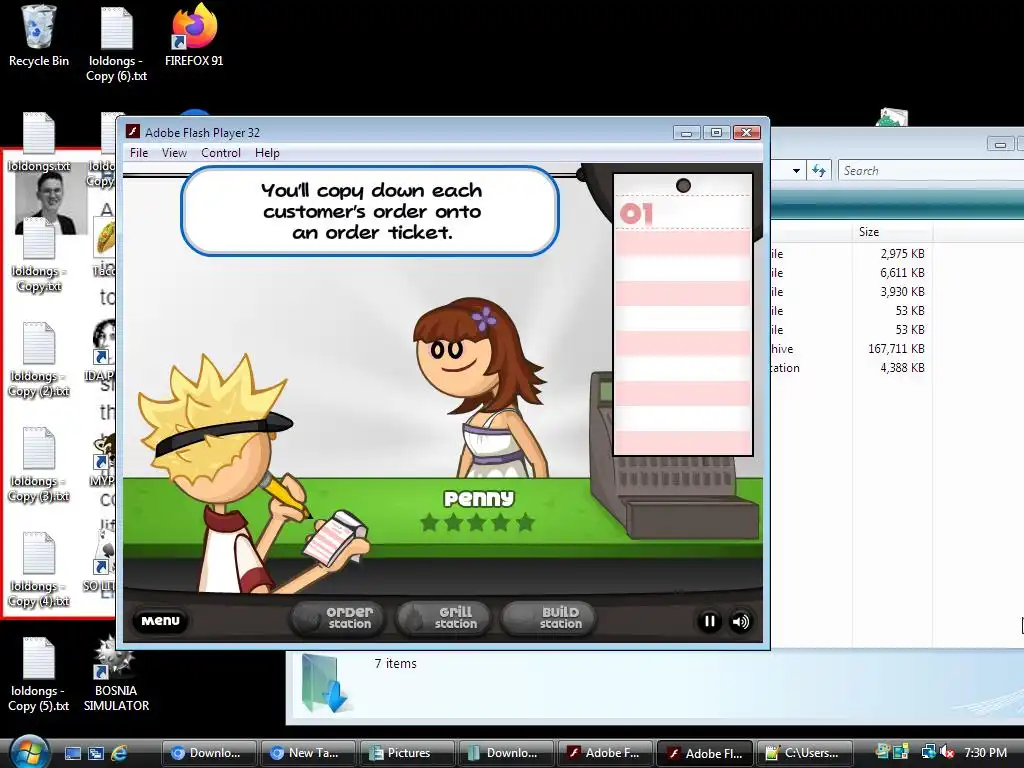Mute the game sound speaker icon
The image size is (1024, 768).
741,621
